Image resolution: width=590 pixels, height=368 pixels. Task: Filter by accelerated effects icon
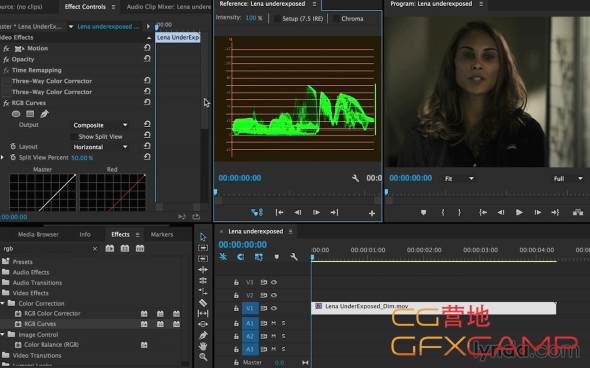click(109, 248)
